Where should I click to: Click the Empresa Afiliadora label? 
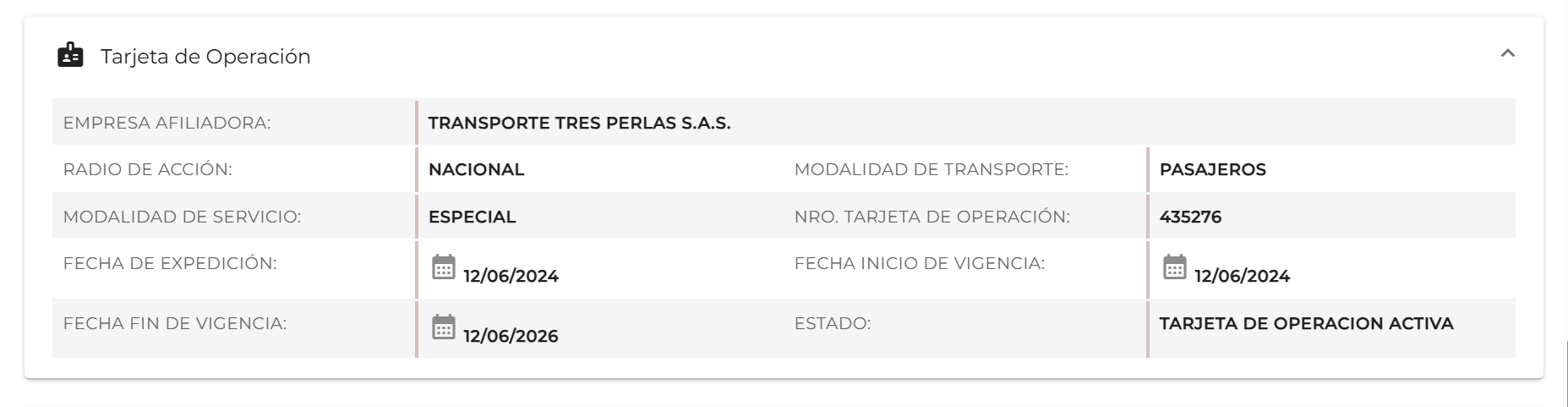(167, 123)
